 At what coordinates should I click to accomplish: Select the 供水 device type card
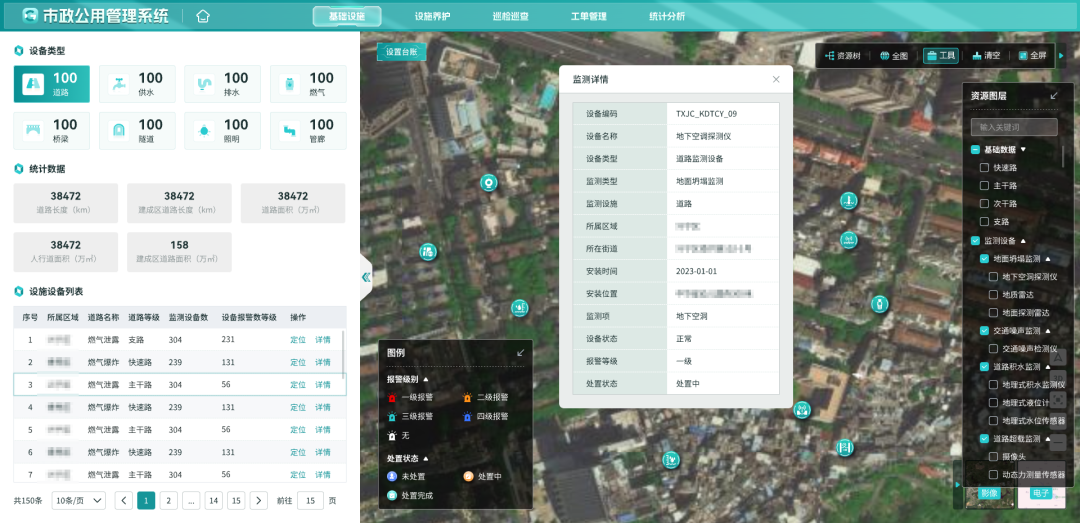137,84
